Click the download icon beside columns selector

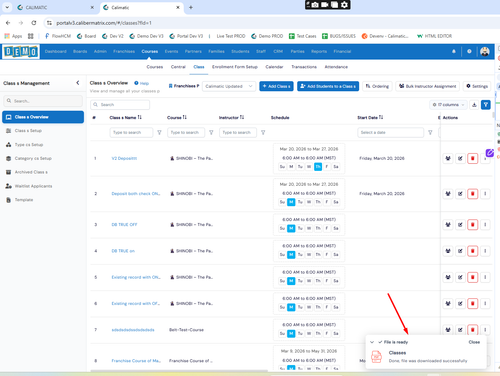474,105
